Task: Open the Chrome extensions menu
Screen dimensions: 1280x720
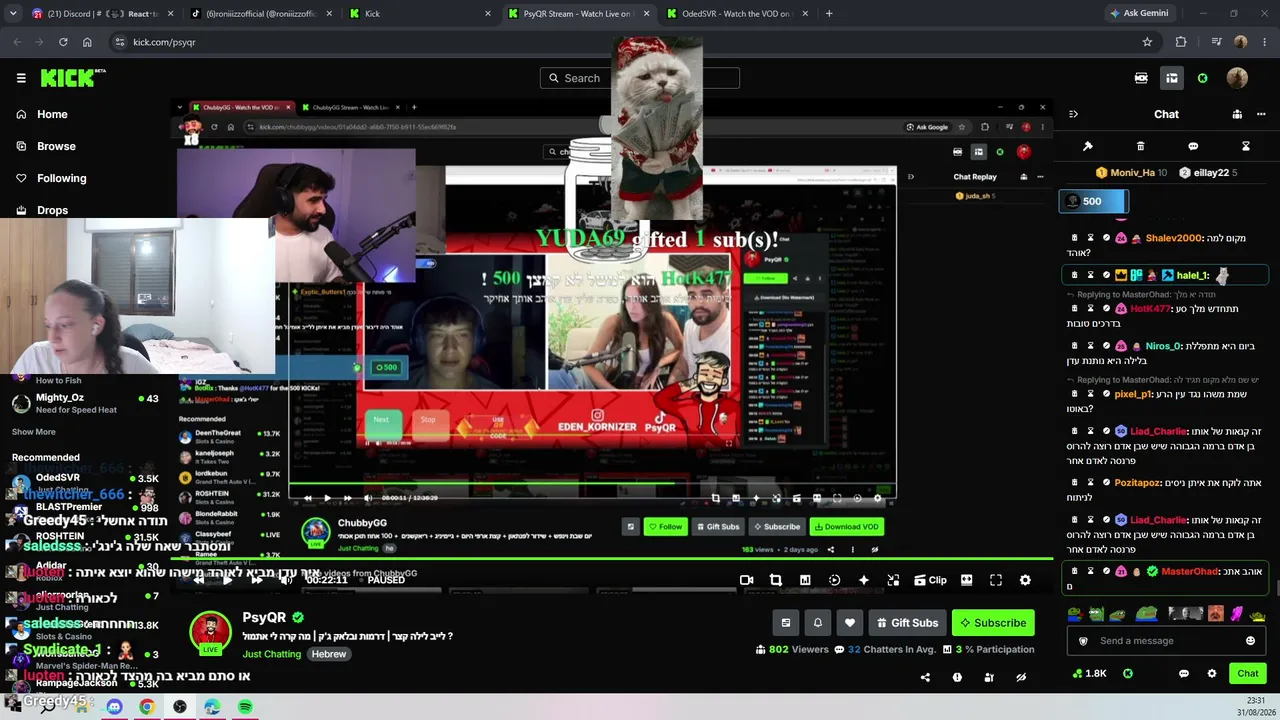Action: click(1181, 42)
